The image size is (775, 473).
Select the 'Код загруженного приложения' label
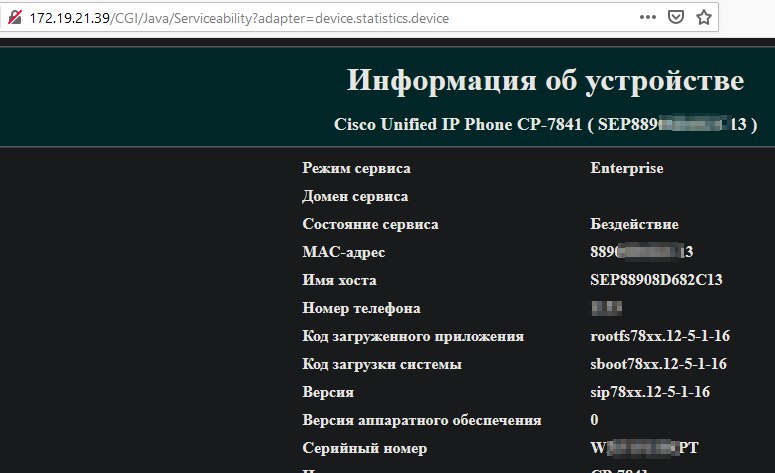coord(413,337)
